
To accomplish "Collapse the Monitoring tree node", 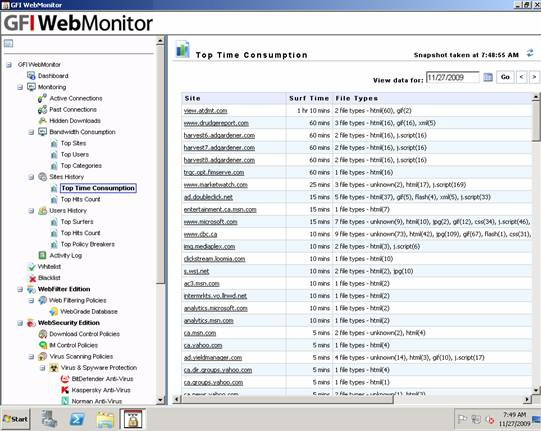I will (20, 87).
